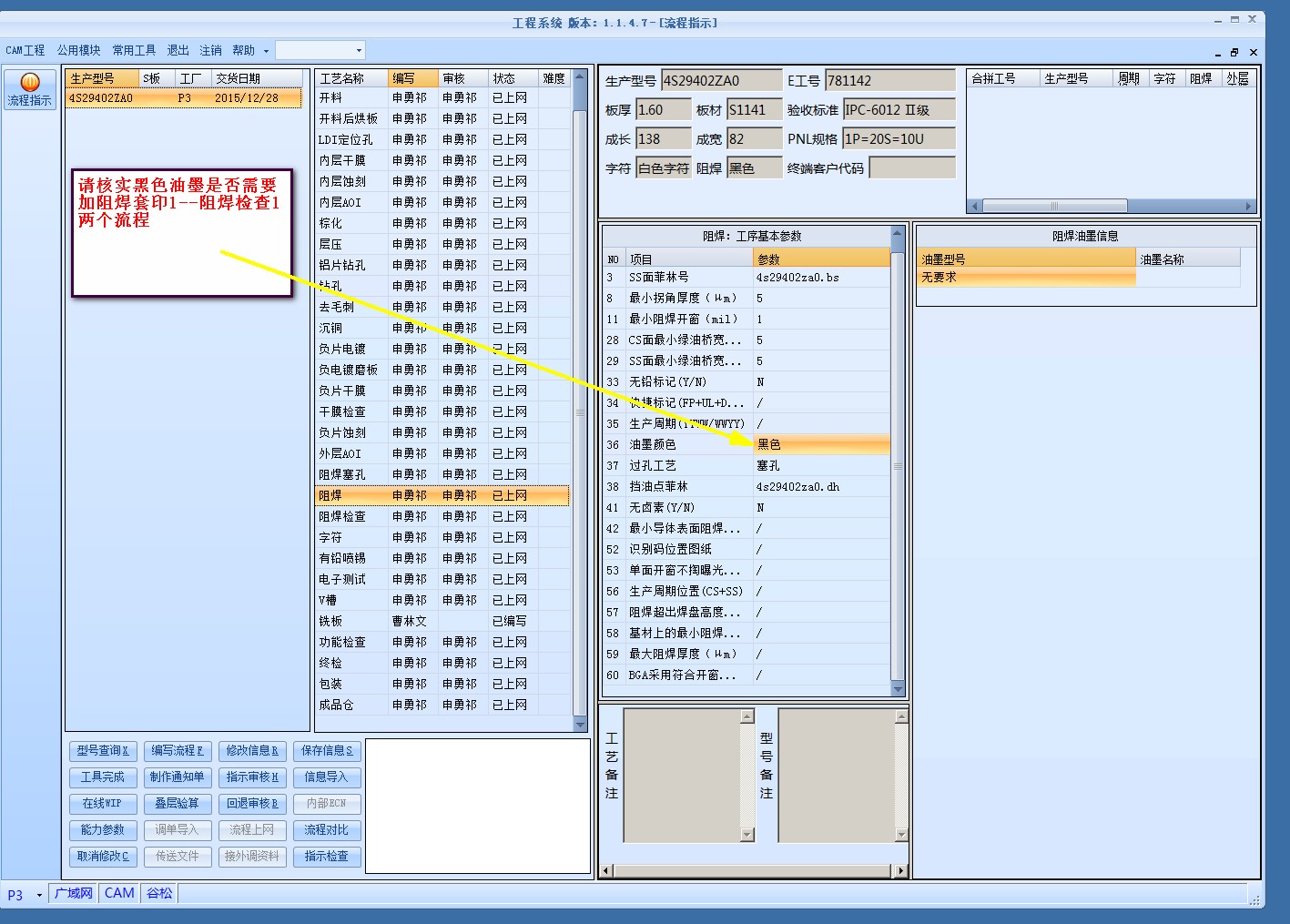Click the 注销 menu item
1290x924 pixels.
pyautogui.click(x=210, y=50)
